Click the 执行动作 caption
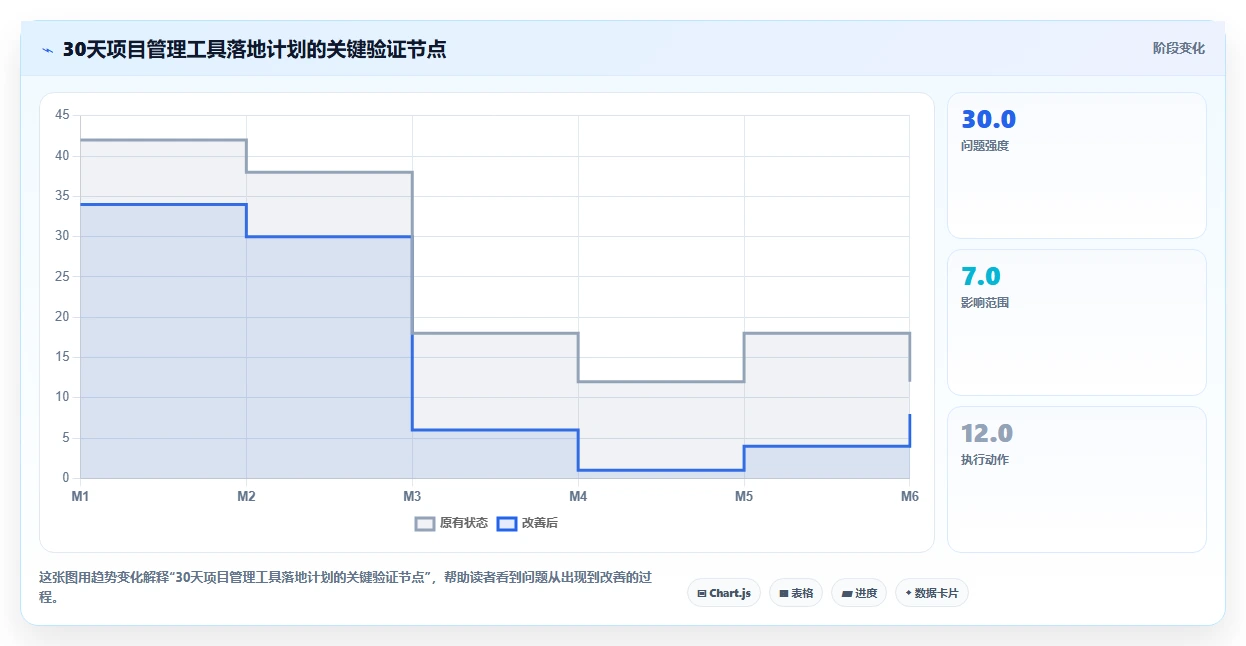This screenshot has width=1246, height=646. [985, 460]
